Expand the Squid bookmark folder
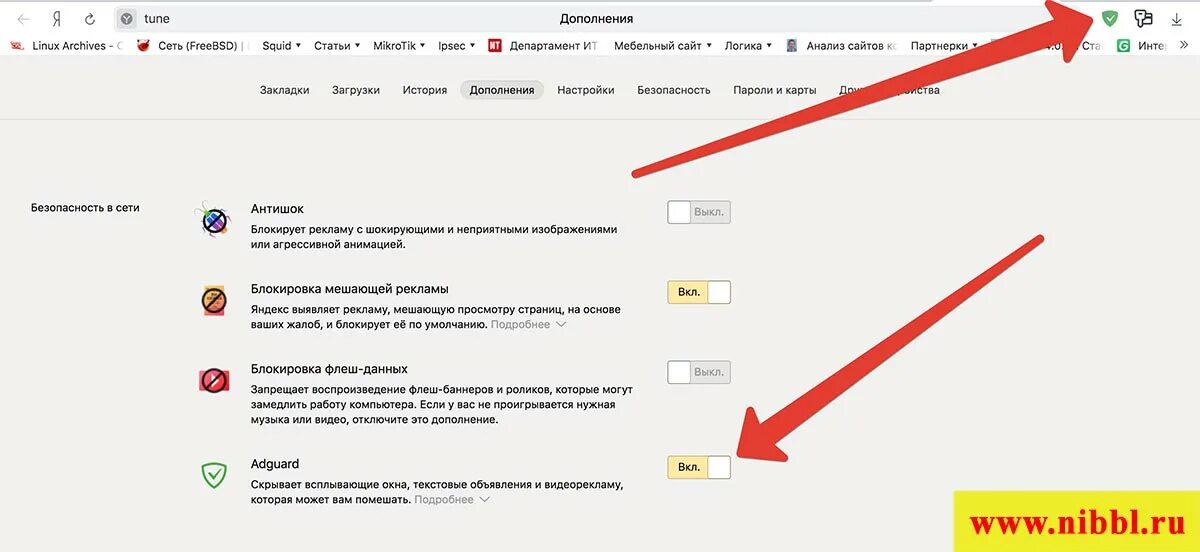Viewport: 1200px width, 552px height. click(282, 46)
